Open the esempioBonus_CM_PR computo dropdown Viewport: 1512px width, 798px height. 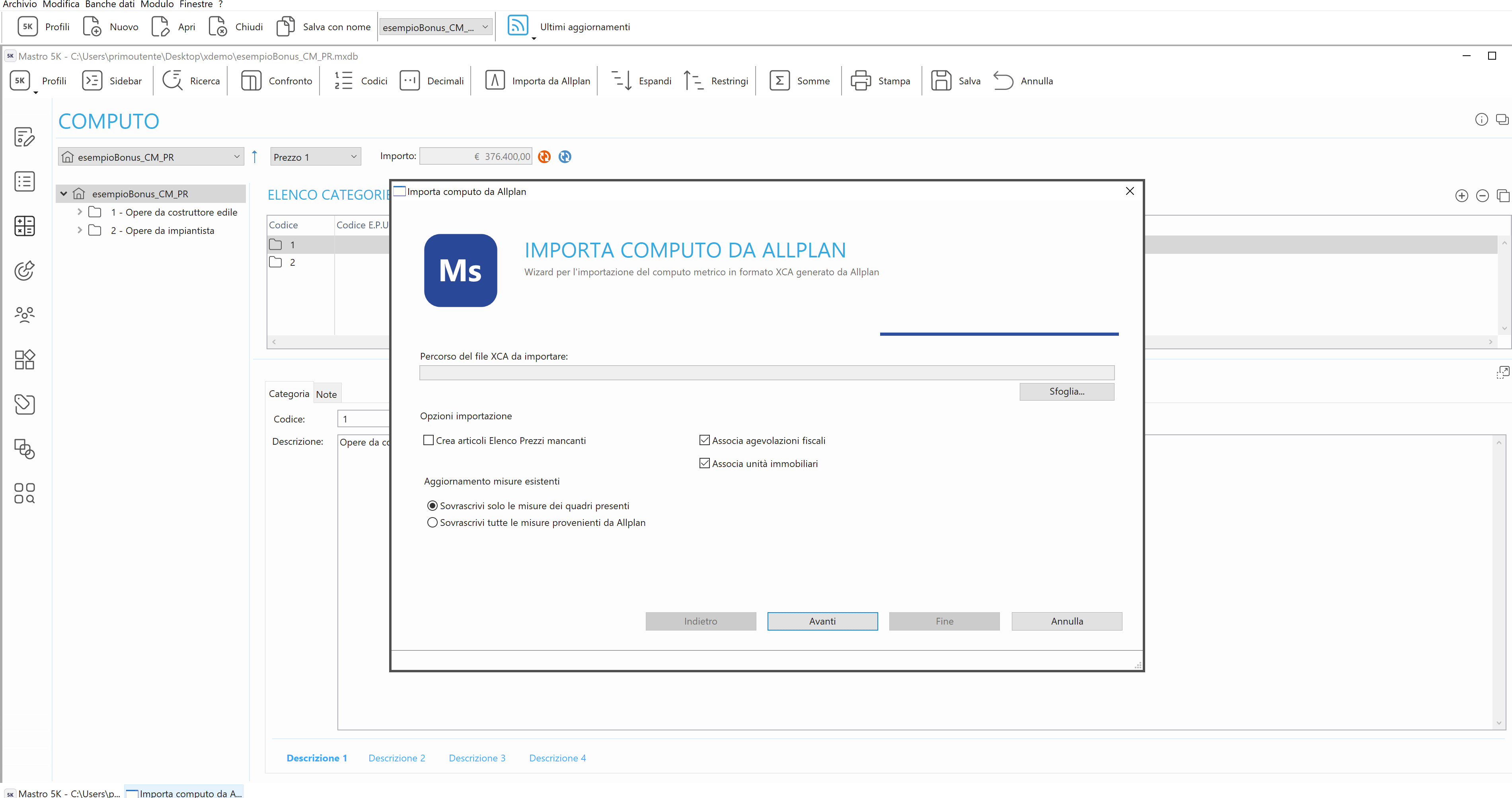pyautogui.click(x=151, y=157)
